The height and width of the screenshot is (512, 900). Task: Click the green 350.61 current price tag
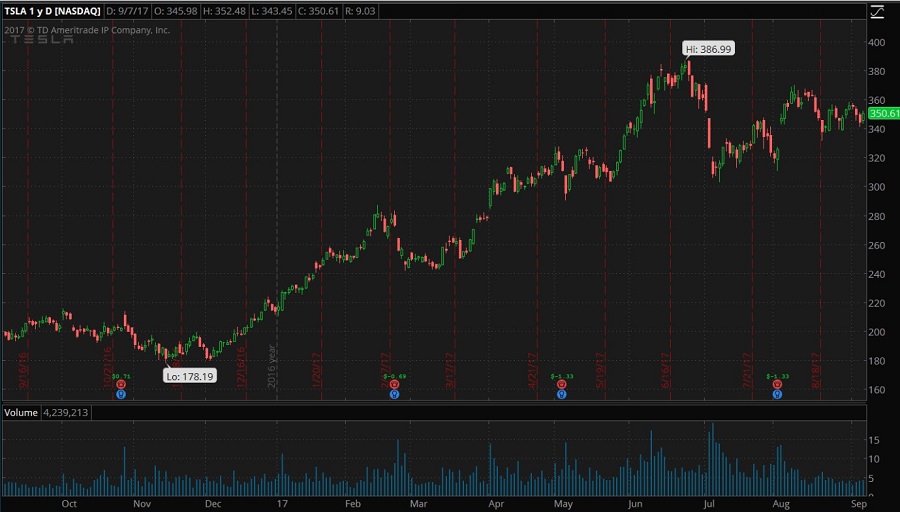click(882, 114)
